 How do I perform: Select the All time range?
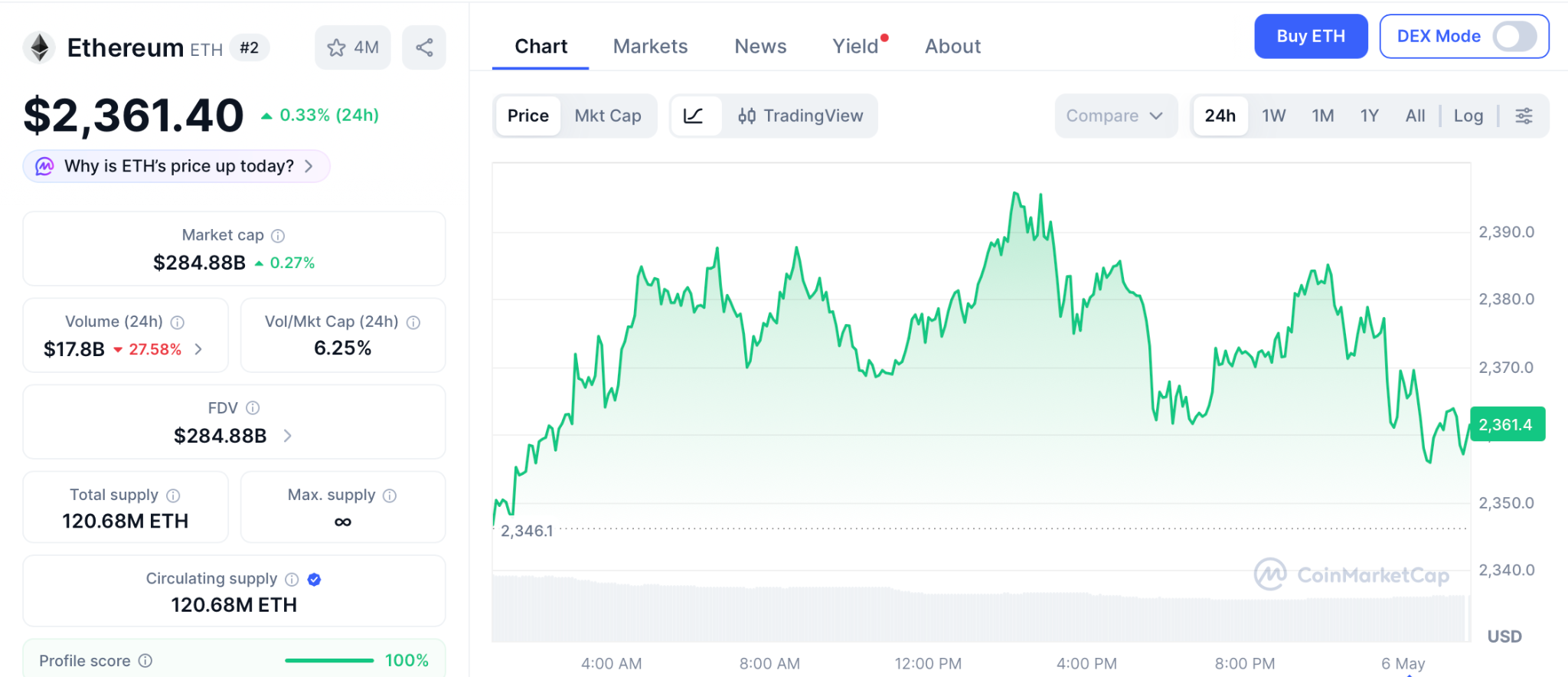coord(1416,116)
